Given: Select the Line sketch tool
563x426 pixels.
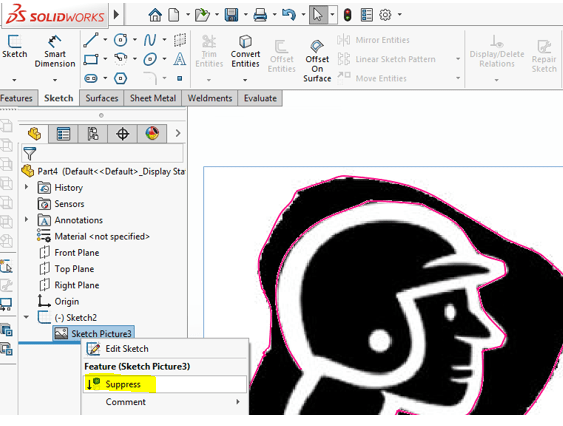Looking at the screenshot, I should coord(91,40).
